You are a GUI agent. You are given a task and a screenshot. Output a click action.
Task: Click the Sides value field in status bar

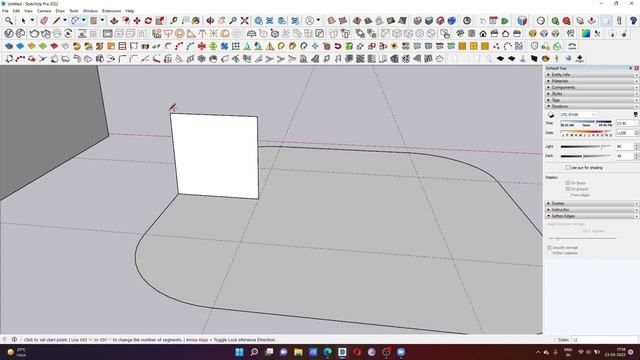coord(605,340)
